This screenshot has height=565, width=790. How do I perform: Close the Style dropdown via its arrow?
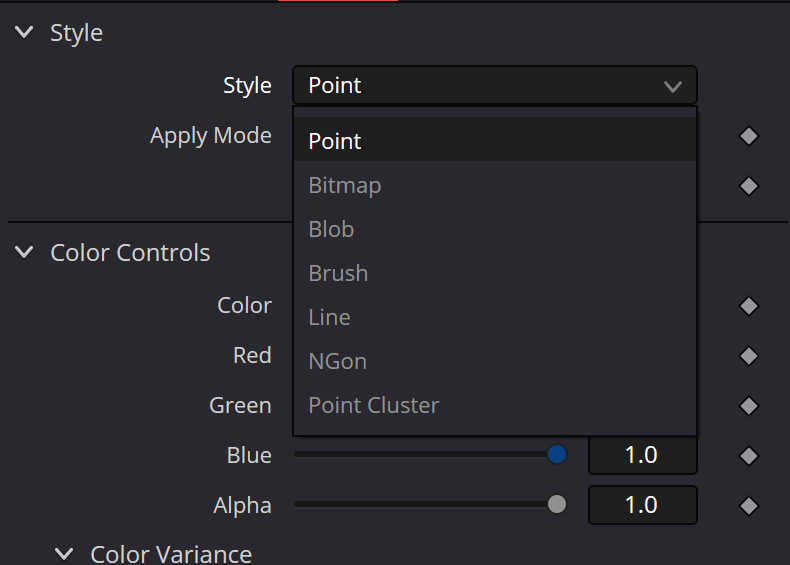[x=673, y=87]
